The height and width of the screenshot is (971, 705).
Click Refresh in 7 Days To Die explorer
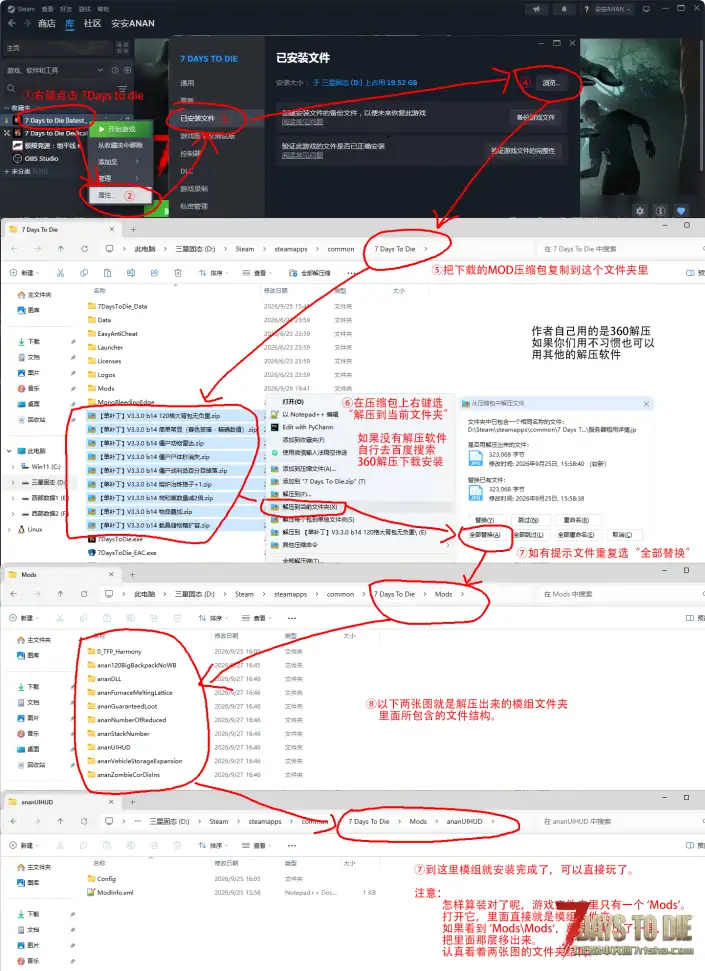[84, 249]
